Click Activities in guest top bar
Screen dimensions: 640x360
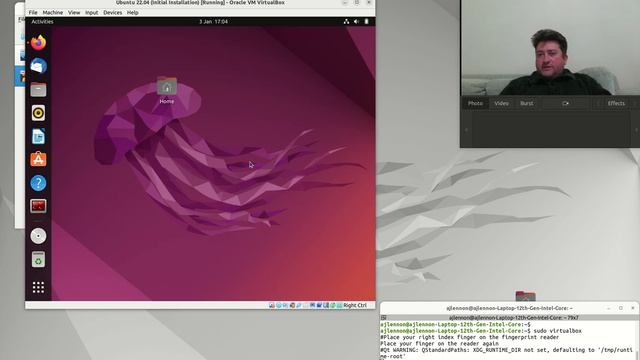[42, 22]
